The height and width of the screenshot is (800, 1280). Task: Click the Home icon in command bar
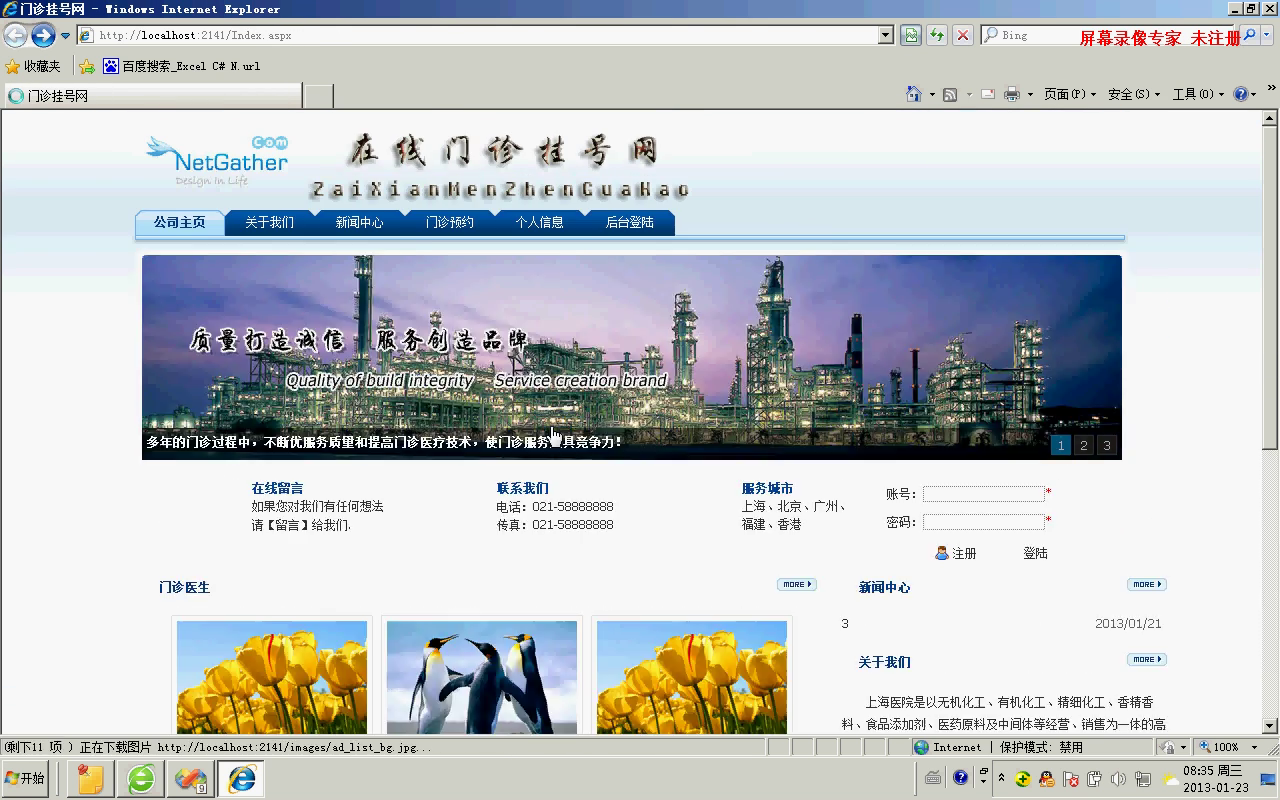913,94
